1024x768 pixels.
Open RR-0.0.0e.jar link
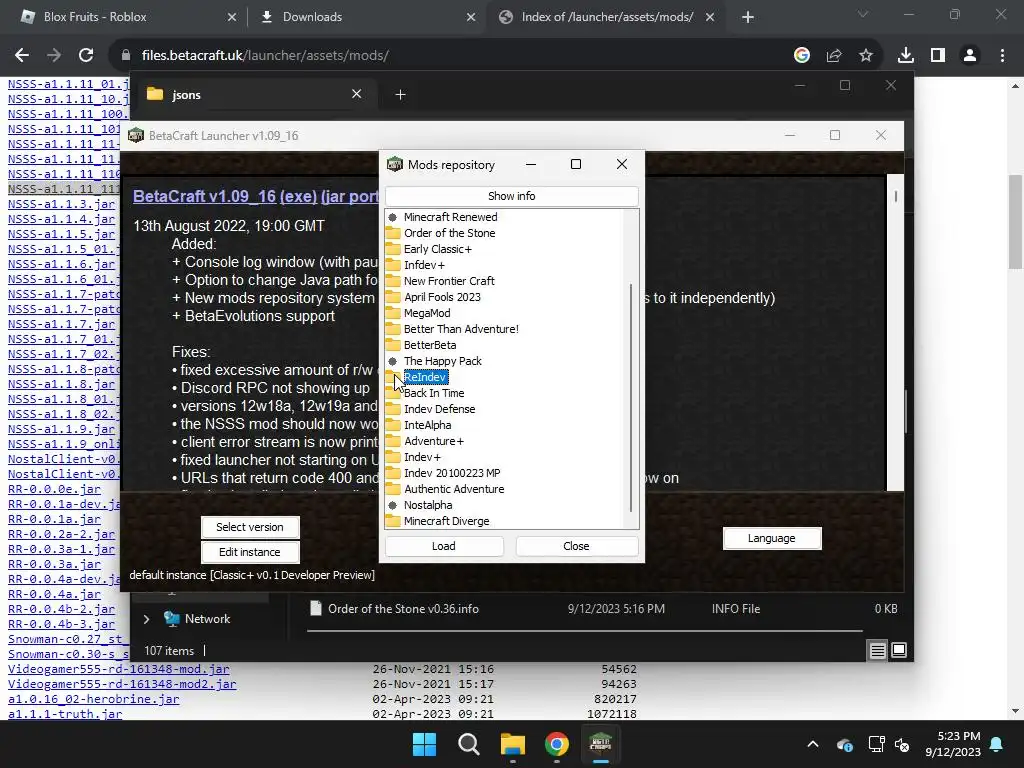(54, 488)
